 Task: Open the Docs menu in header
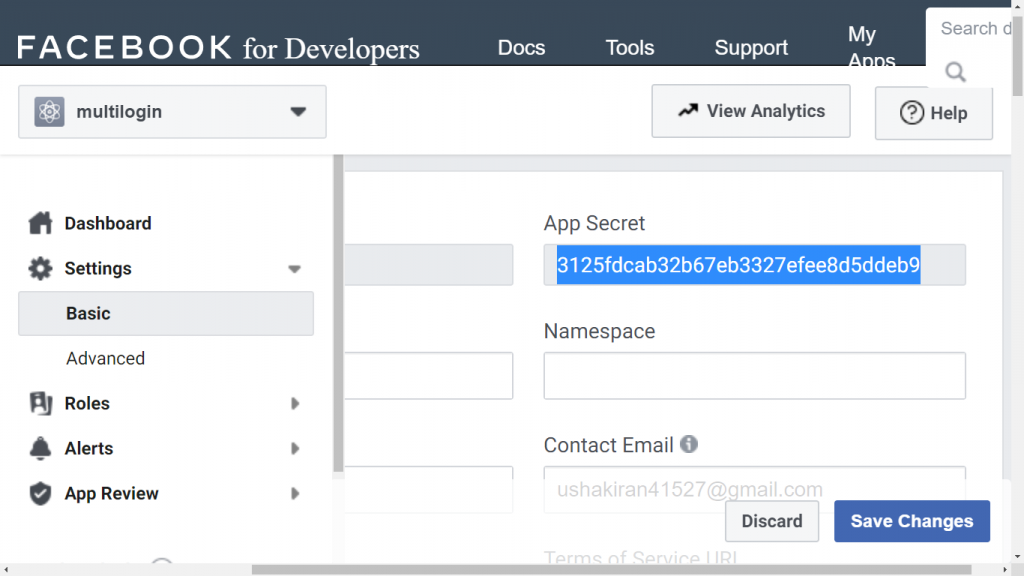point(521,48)
